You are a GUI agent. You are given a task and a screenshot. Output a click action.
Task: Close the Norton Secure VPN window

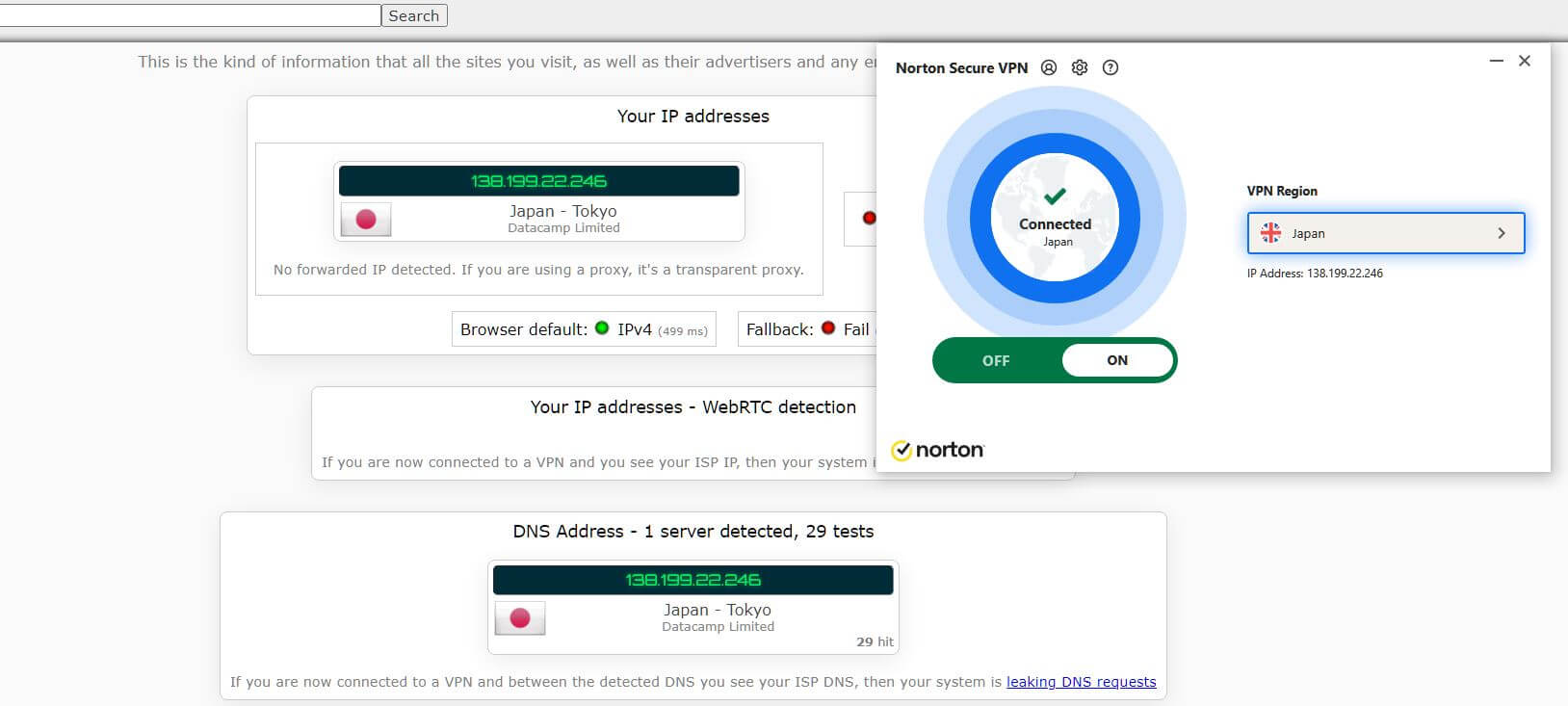pyautogui.click(x=1525, y=61)
